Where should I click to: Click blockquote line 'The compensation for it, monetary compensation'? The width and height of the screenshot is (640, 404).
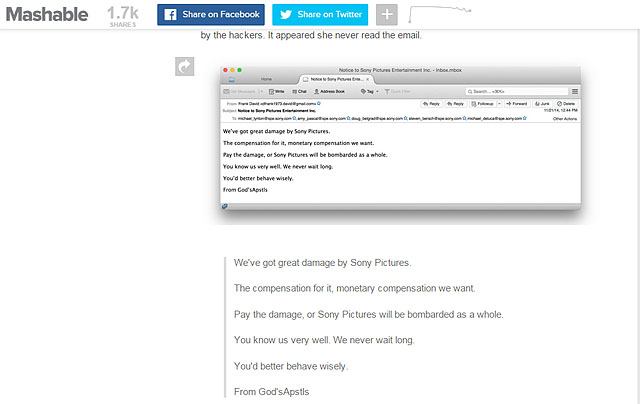(335, 289)
